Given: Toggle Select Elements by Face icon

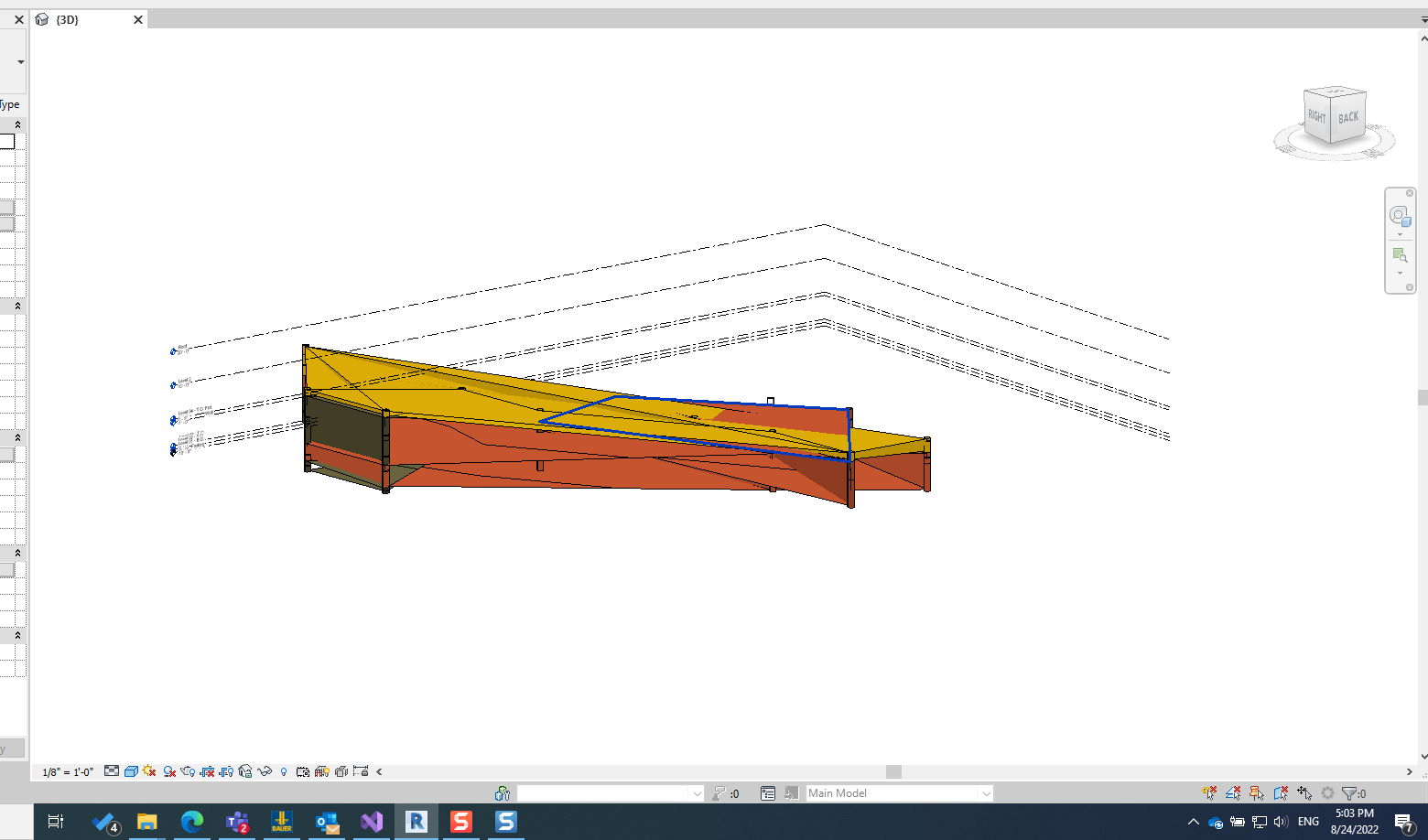Looking at the screenshot, I should tap(1281, 793).
